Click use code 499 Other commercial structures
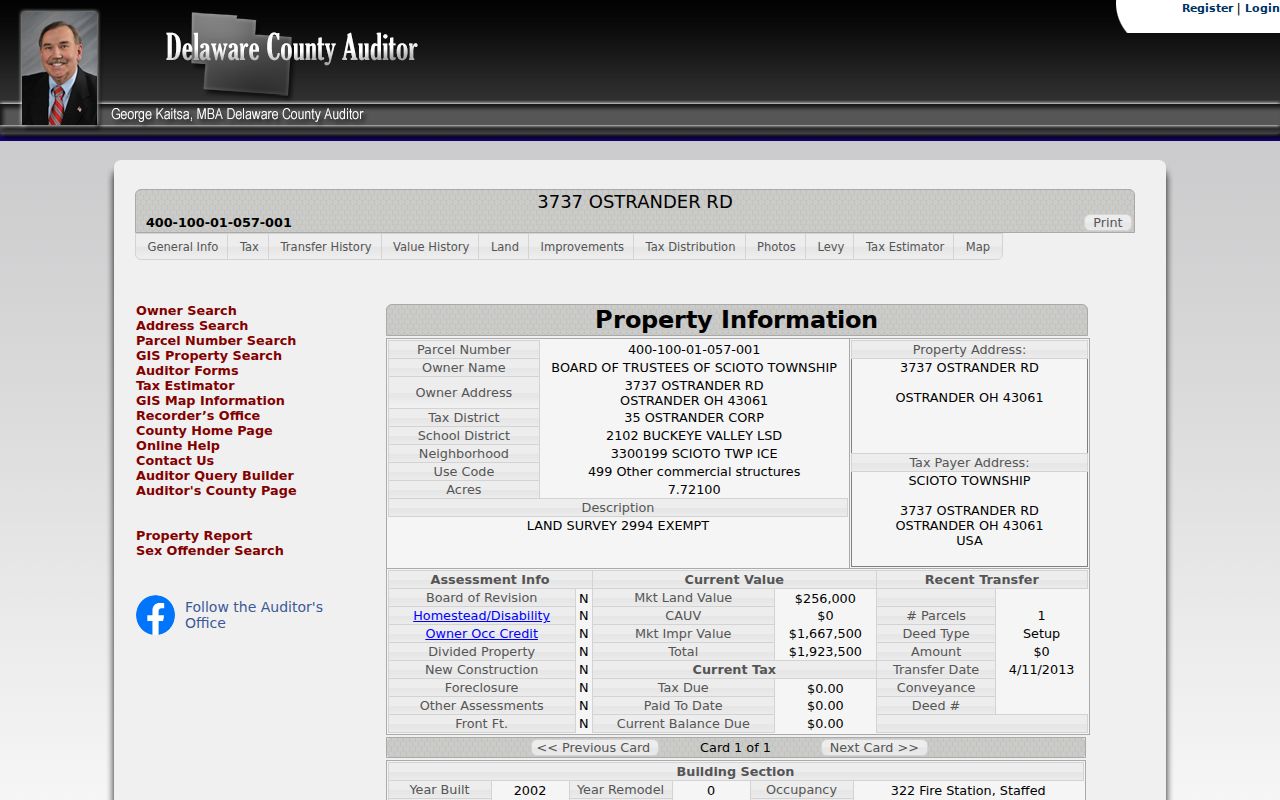 (694, 472)
